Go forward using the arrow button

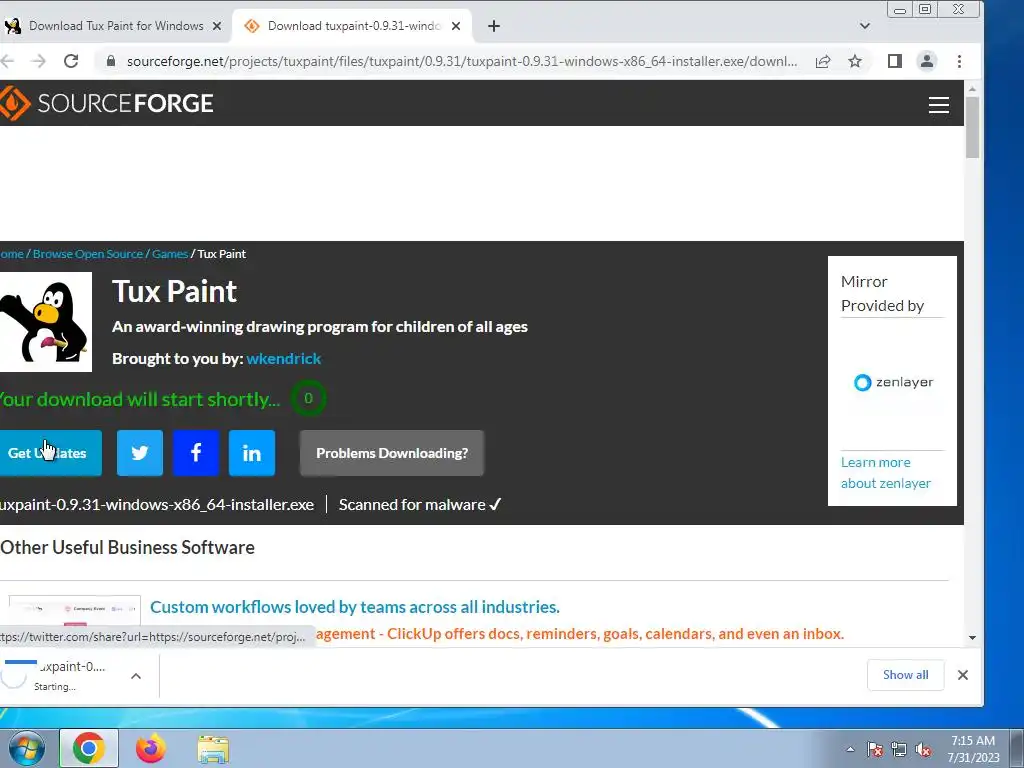pyautogui.click(x=39, y=61)
